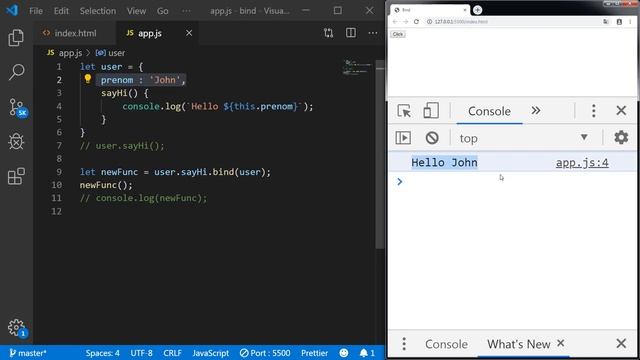Click the browser address bar
The image size is (640, 360).
[x=512, y=22]
